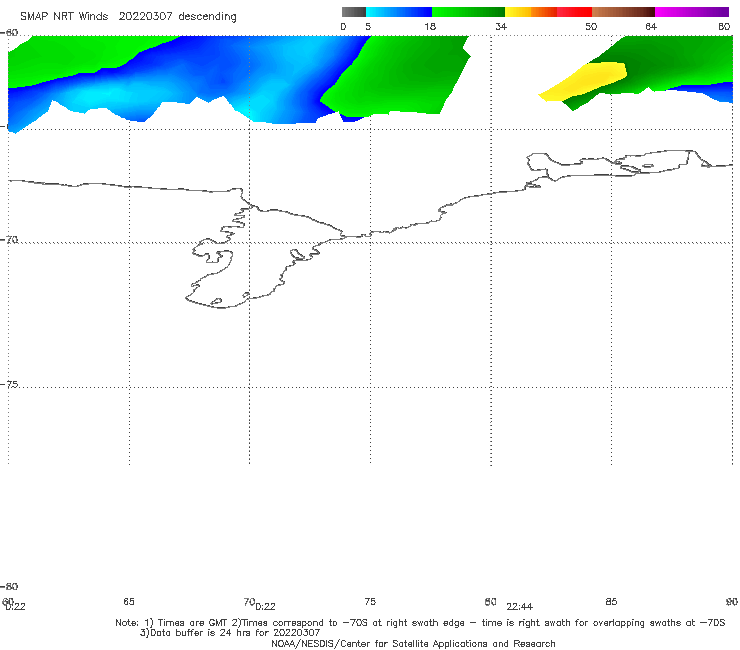The width and height of the screenshot is (740, 650).
Task: Click the NOAA/NESDIS credit line
Action: (x=413, y=643)
